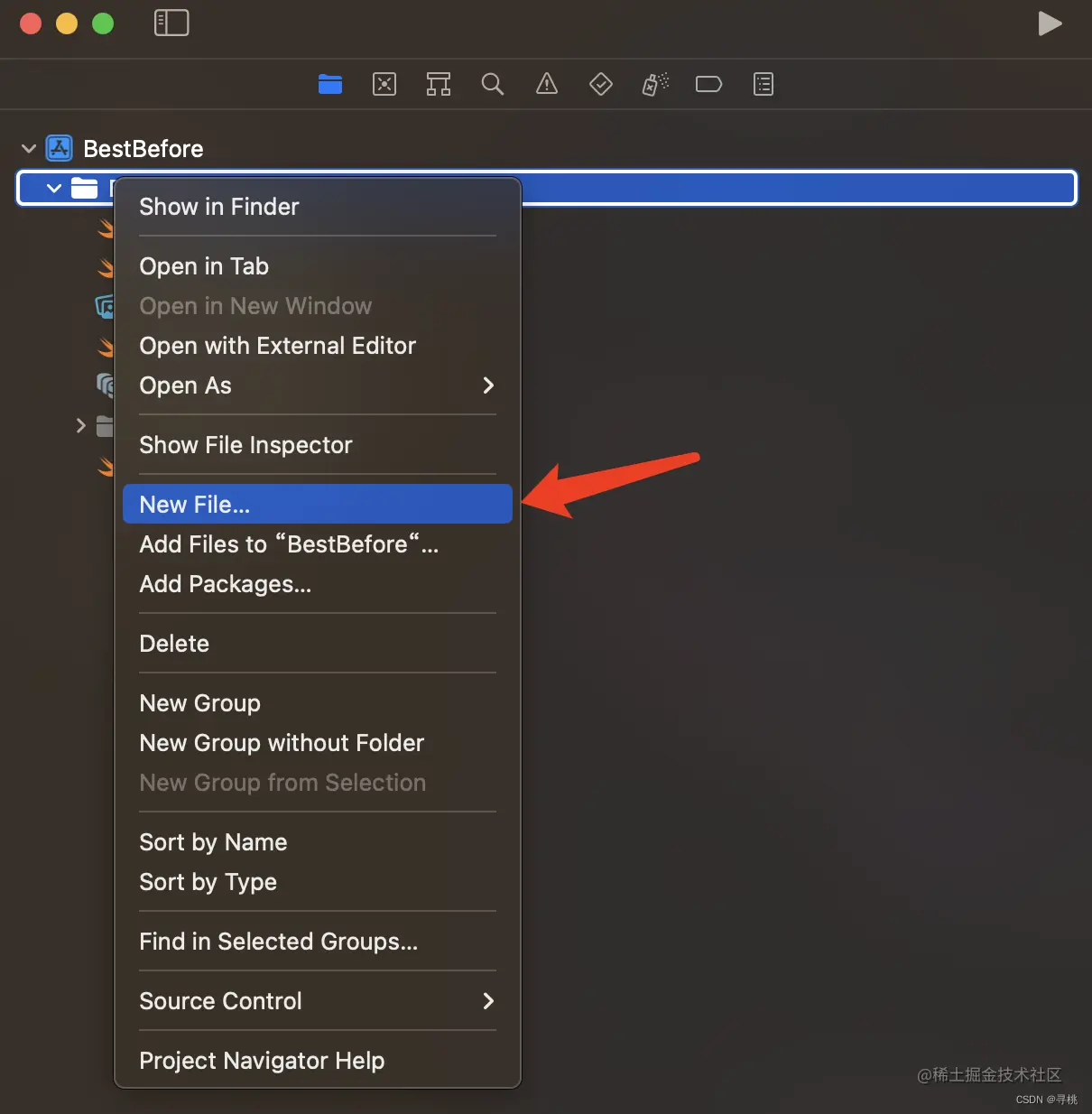This screenshot has height=1114, width=1092.
Task: Select Sort by Name
Action: tap(318, 842)
